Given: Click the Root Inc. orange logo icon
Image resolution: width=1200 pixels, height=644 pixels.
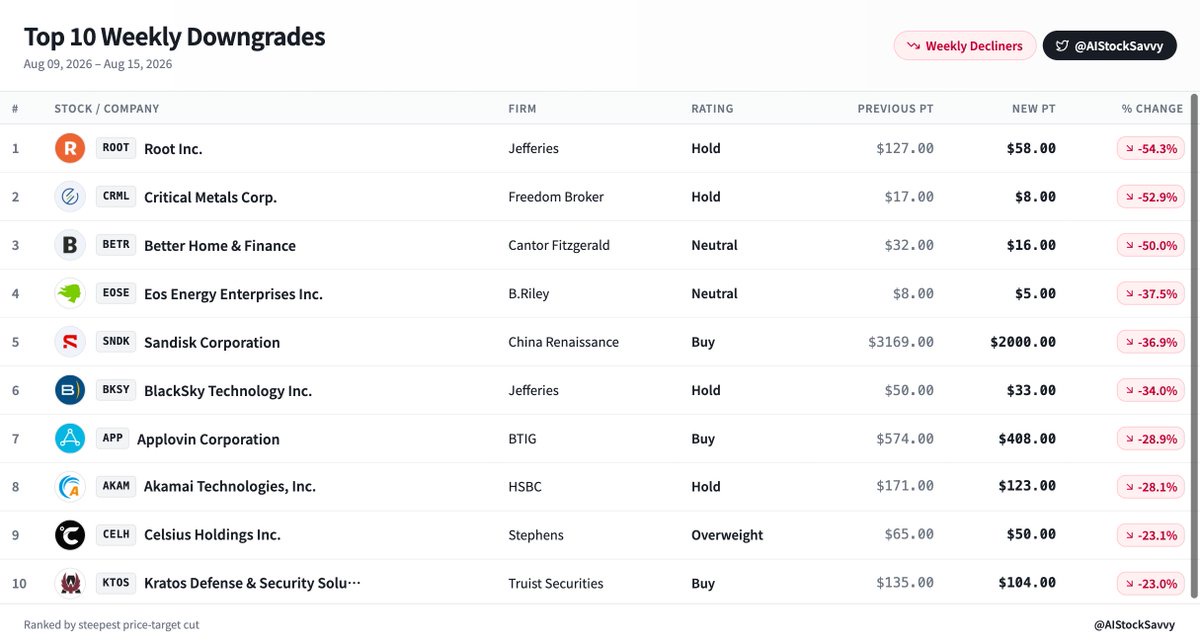Looking at the screenshot, I should [70, 149].
